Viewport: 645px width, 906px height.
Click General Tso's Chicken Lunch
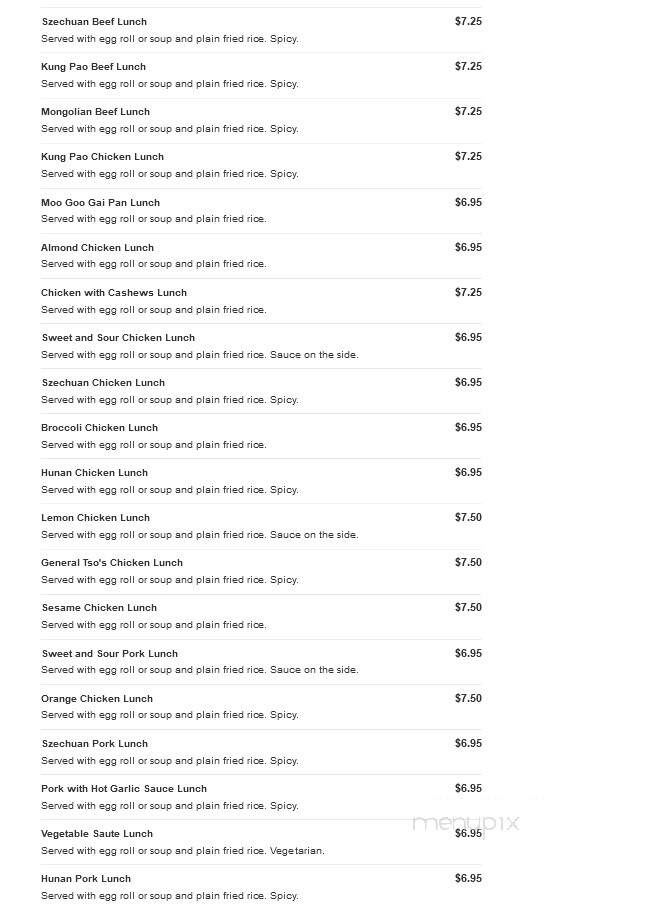[112, 563]
